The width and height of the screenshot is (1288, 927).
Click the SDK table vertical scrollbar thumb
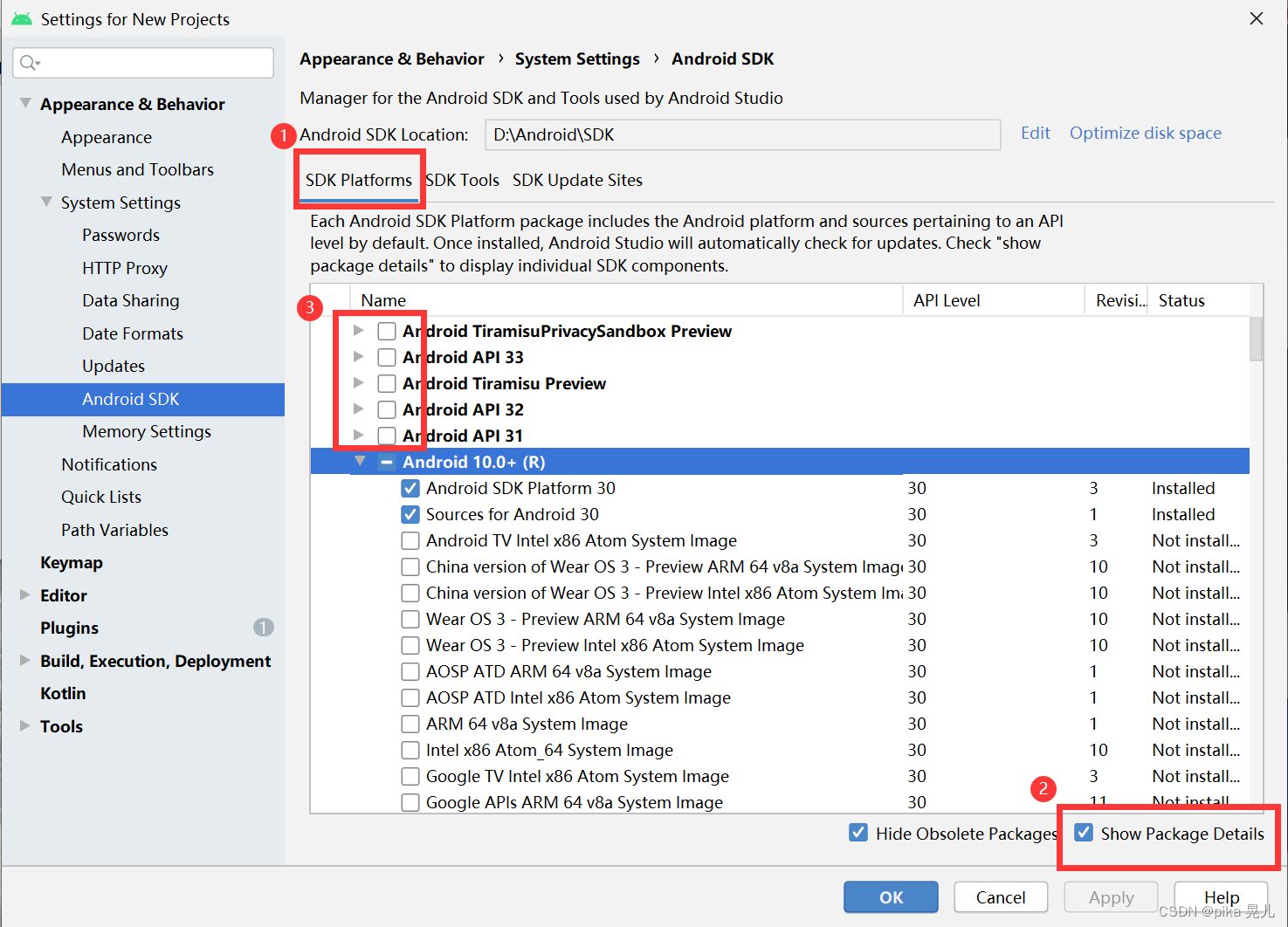click(1256, 339)
